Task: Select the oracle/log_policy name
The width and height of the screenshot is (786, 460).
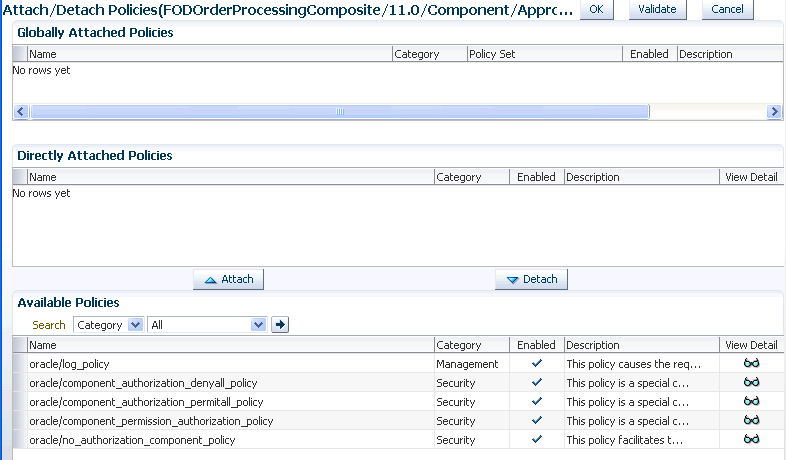Action: (x=69, y=364)
